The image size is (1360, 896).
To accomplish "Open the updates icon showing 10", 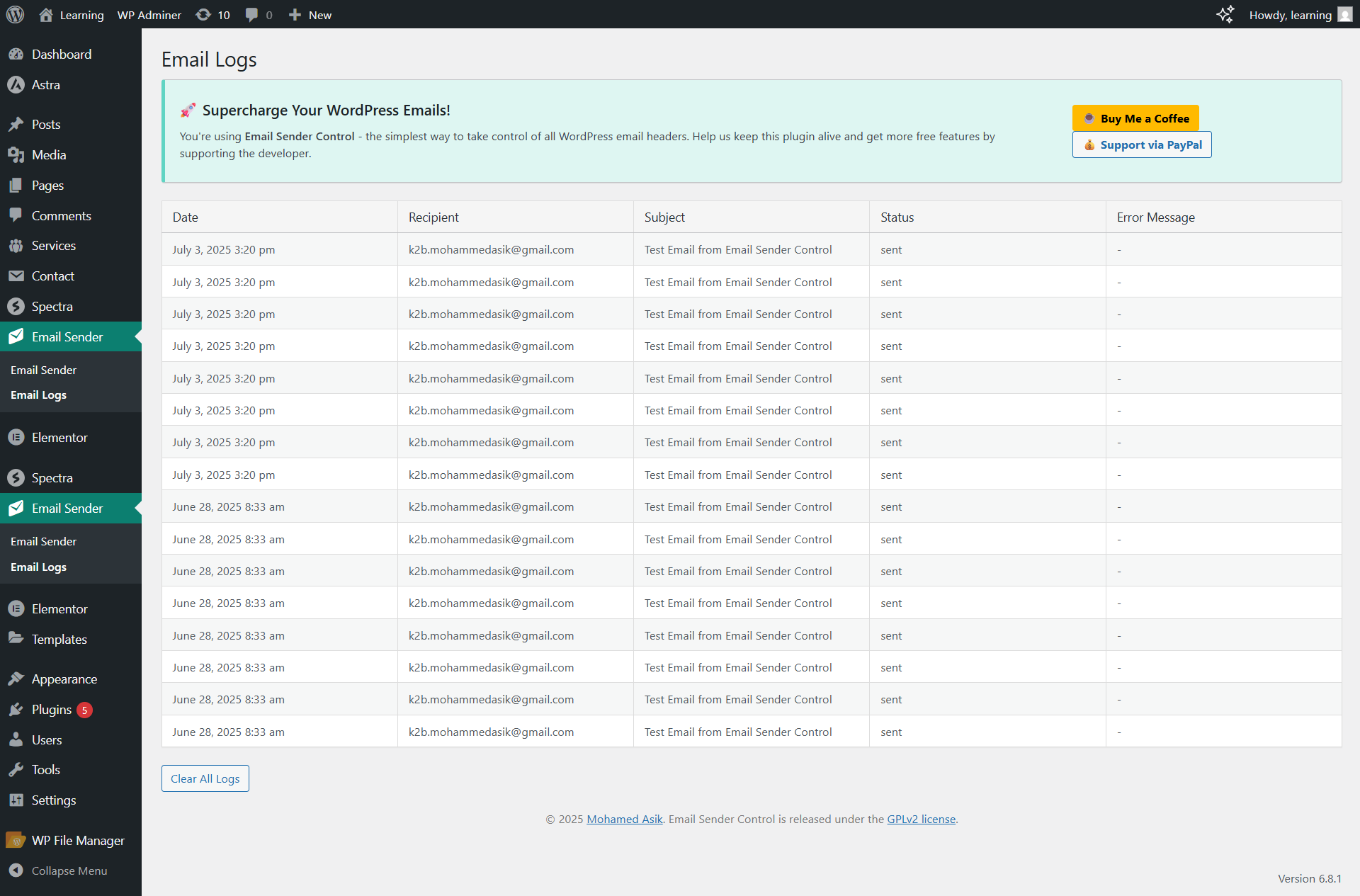I will tap(203, 15).
